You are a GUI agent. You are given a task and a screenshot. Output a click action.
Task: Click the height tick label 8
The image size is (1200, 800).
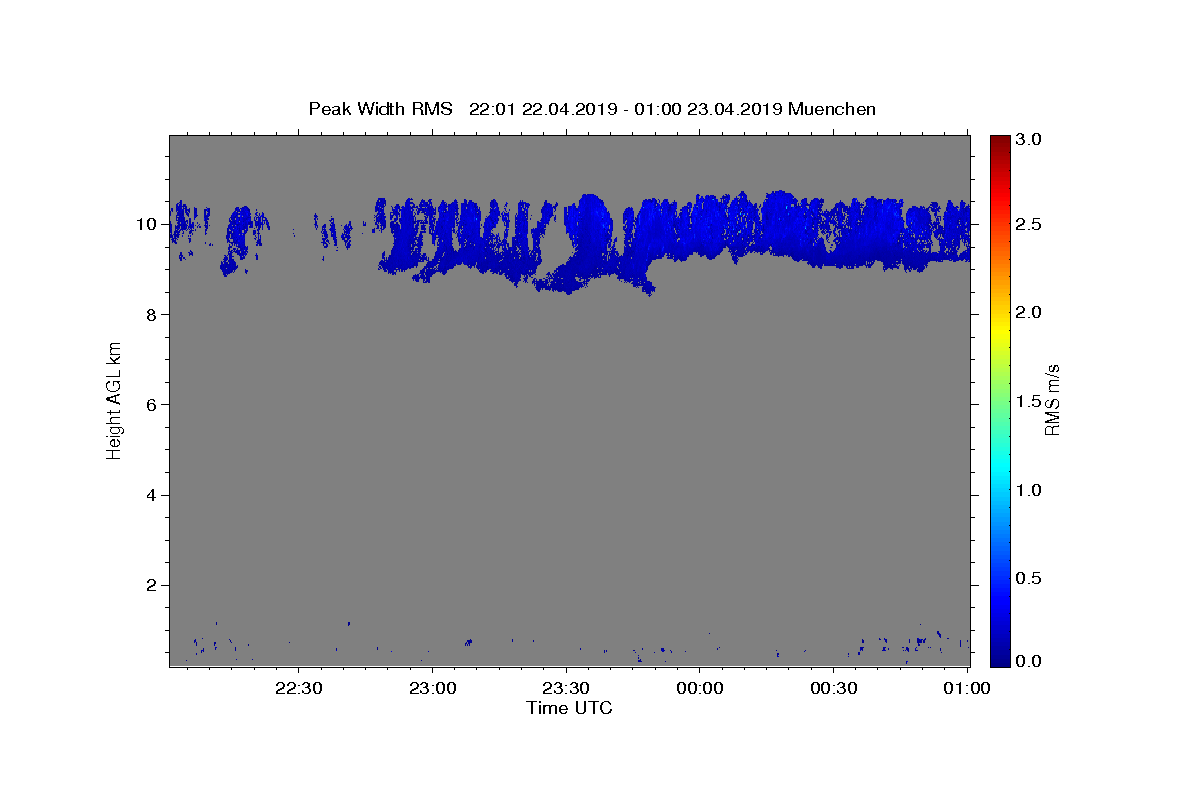152,314
